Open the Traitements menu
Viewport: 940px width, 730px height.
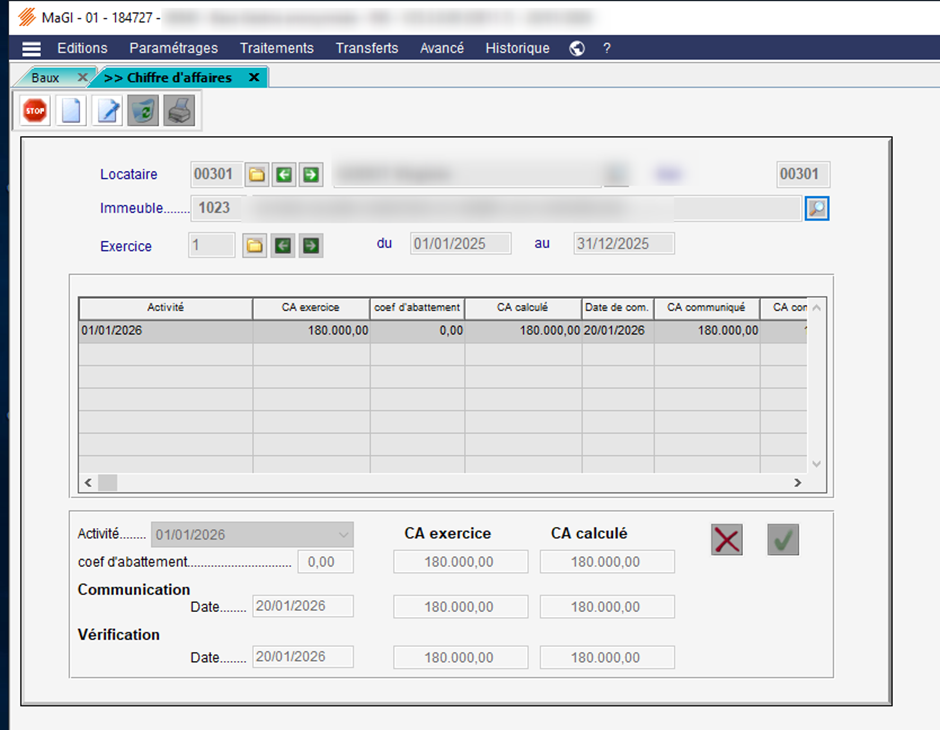pos(276,48)
